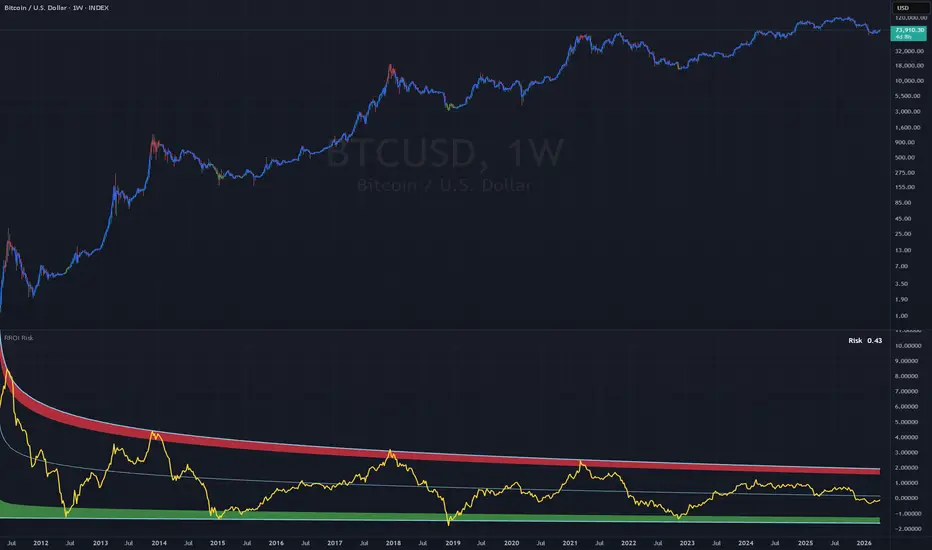
Task: Click 32,000.00 on the price axis
Action: 909,51
